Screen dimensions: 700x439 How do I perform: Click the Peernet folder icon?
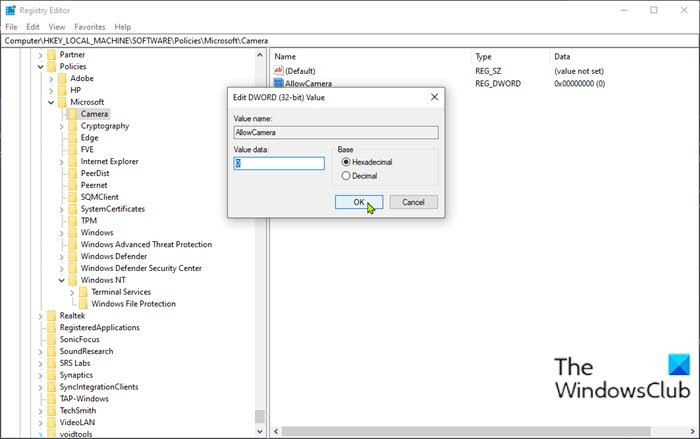73,185
